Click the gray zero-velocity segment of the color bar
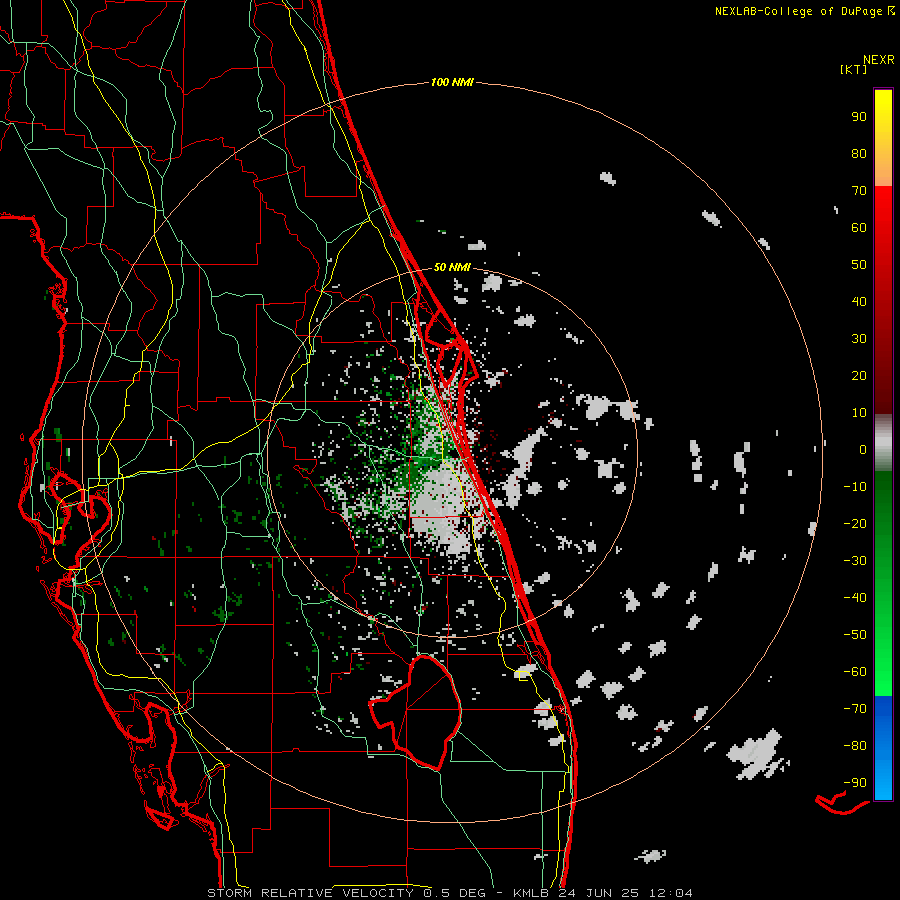 tap(883, 443)
